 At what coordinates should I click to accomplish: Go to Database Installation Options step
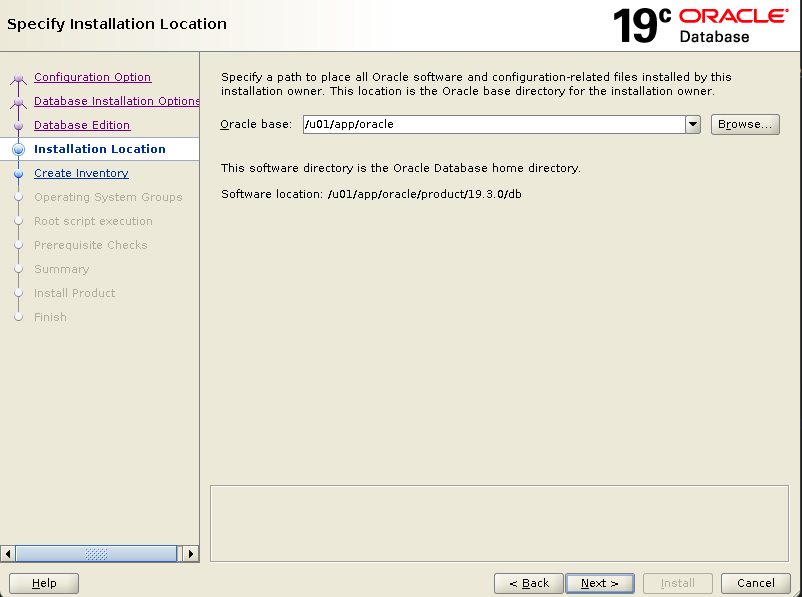coord(117,101)
